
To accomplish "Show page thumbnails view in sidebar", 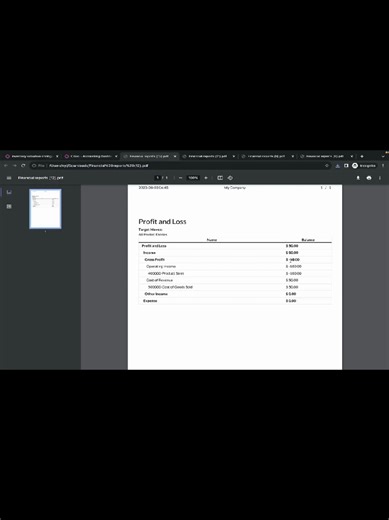I will click(x=9, y=192).
